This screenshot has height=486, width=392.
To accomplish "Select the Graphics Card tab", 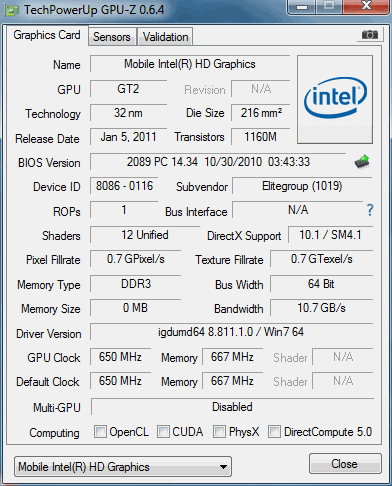I will (47, 35).
